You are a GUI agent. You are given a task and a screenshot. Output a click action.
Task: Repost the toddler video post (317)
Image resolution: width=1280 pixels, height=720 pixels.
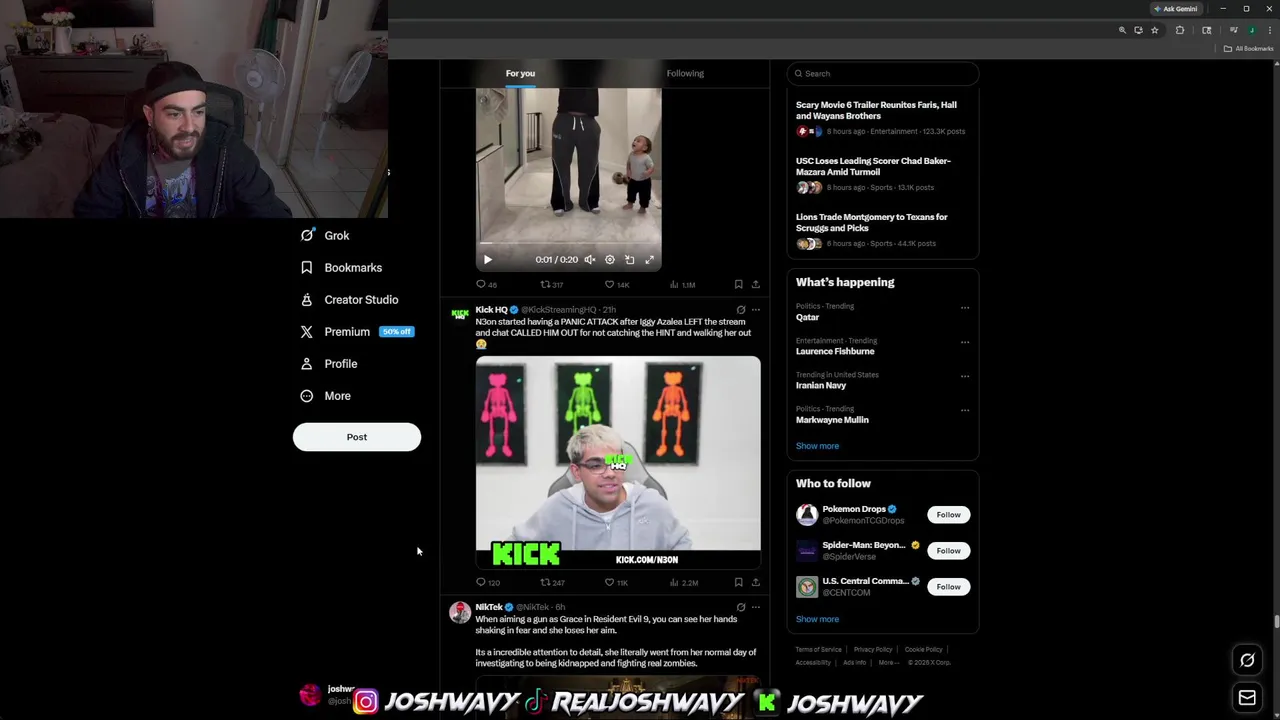pos(552,285)
